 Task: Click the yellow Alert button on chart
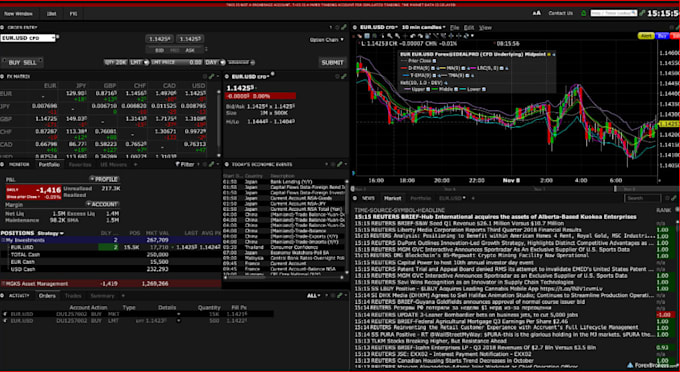(x=646, y=36)
